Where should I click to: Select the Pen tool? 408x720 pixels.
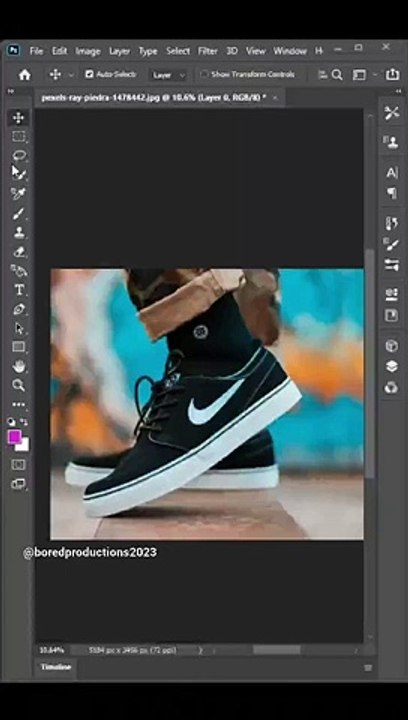18,309
